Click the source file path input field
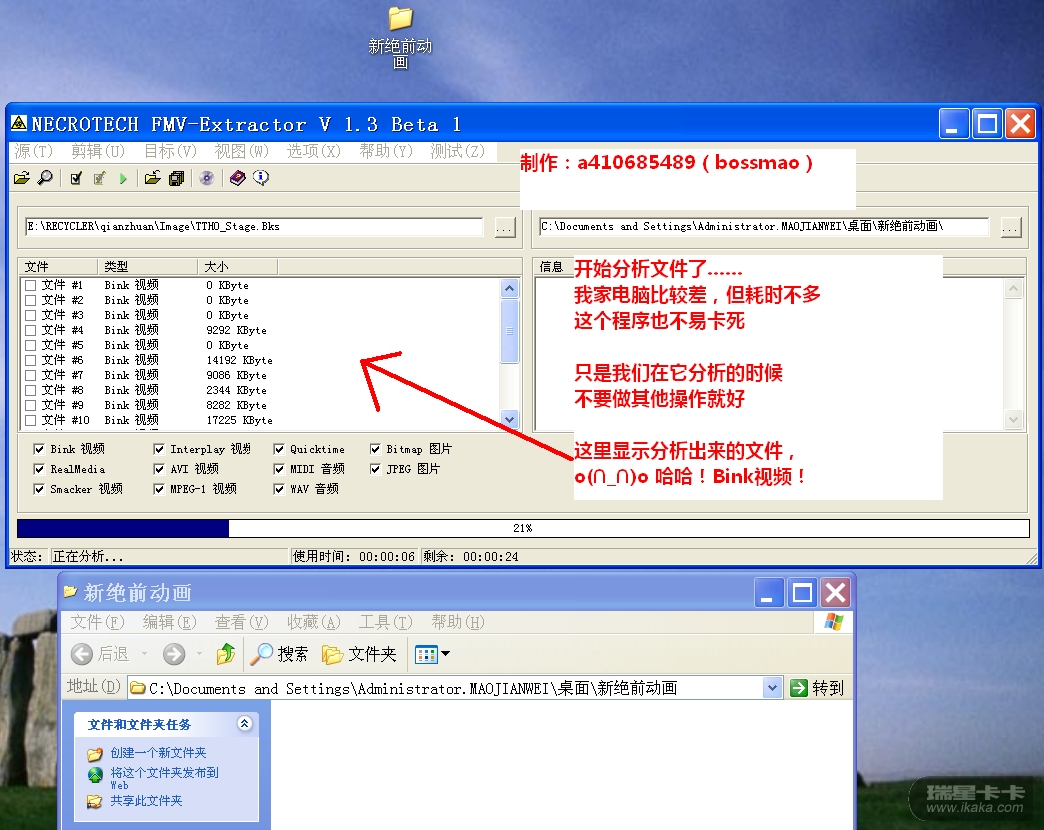The height and width of the screenshot is (830, 1044). pyautogui.click(x=254, y=226)
